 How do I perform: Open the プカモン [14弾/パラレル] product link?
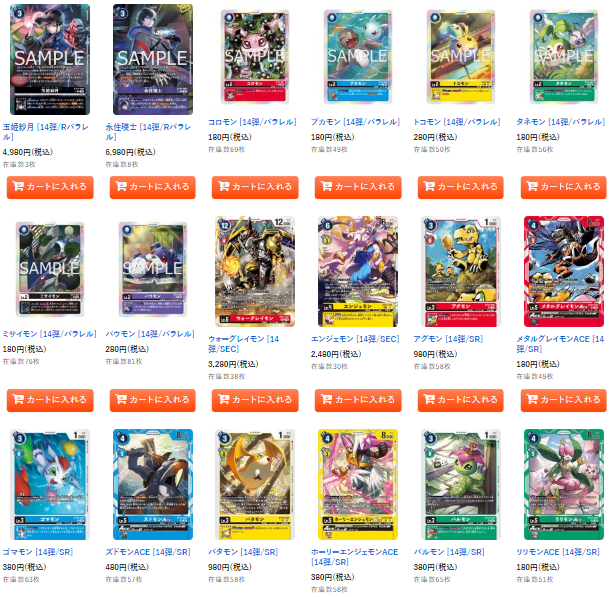click(x=355, y=122)
